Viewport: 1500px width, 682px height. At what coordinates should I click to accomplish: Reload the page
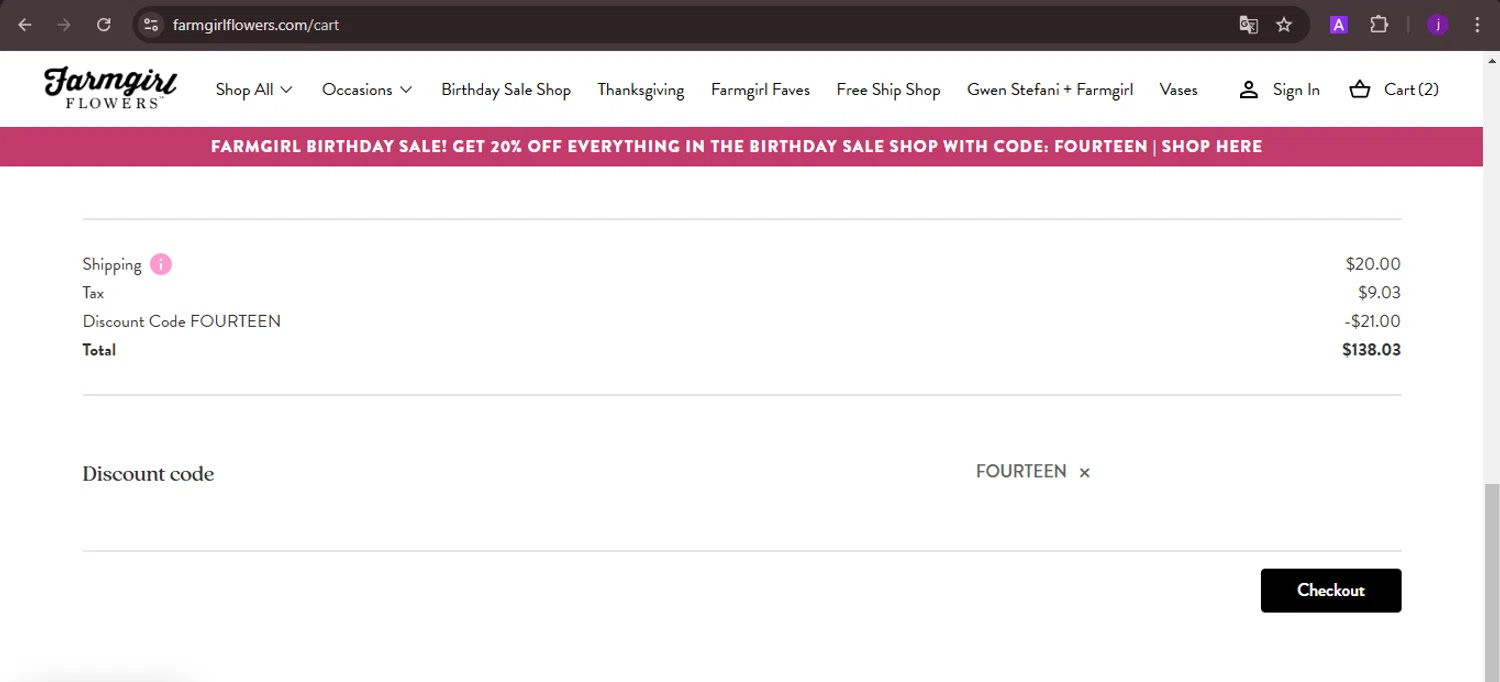tap(104, 25)
